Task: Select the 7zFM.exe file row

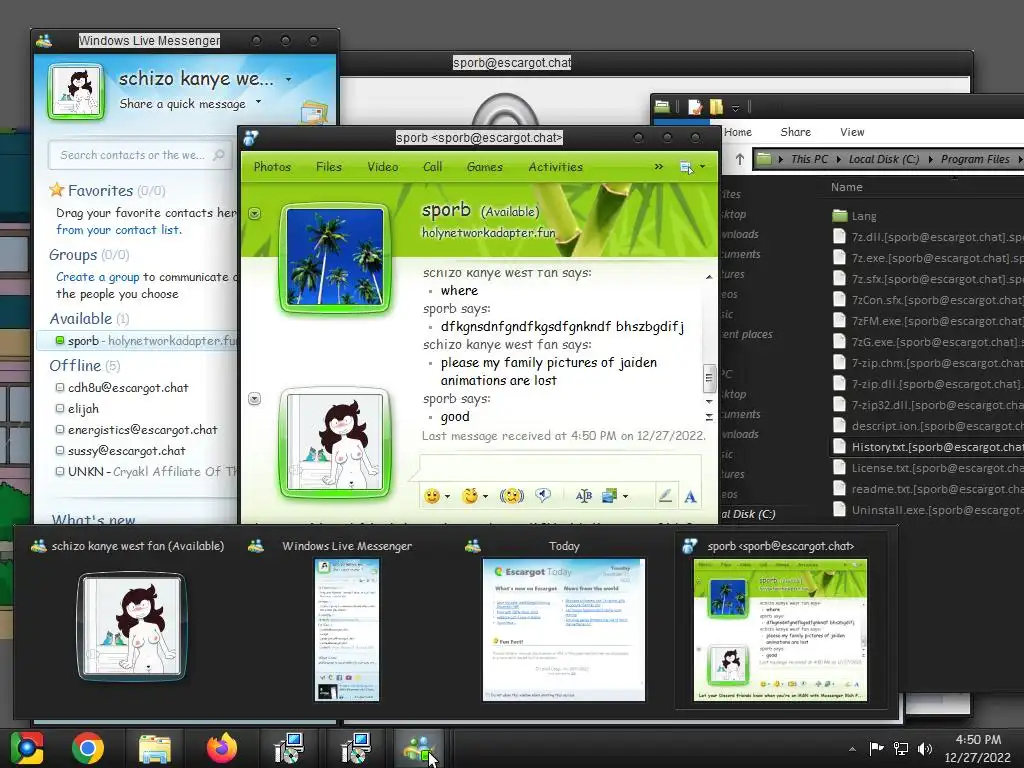Action: (927, 321)
